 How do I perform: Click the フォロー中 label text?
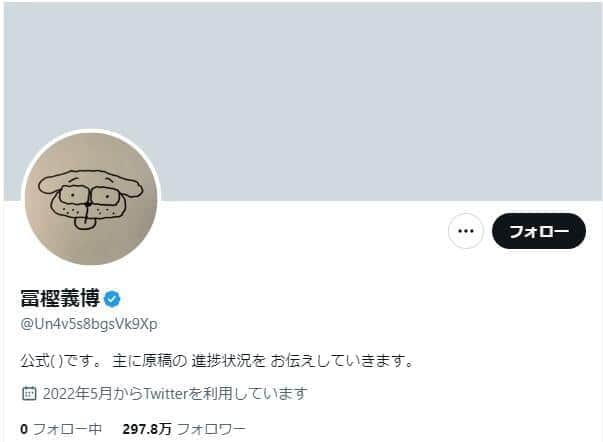[x=67, y=429]
